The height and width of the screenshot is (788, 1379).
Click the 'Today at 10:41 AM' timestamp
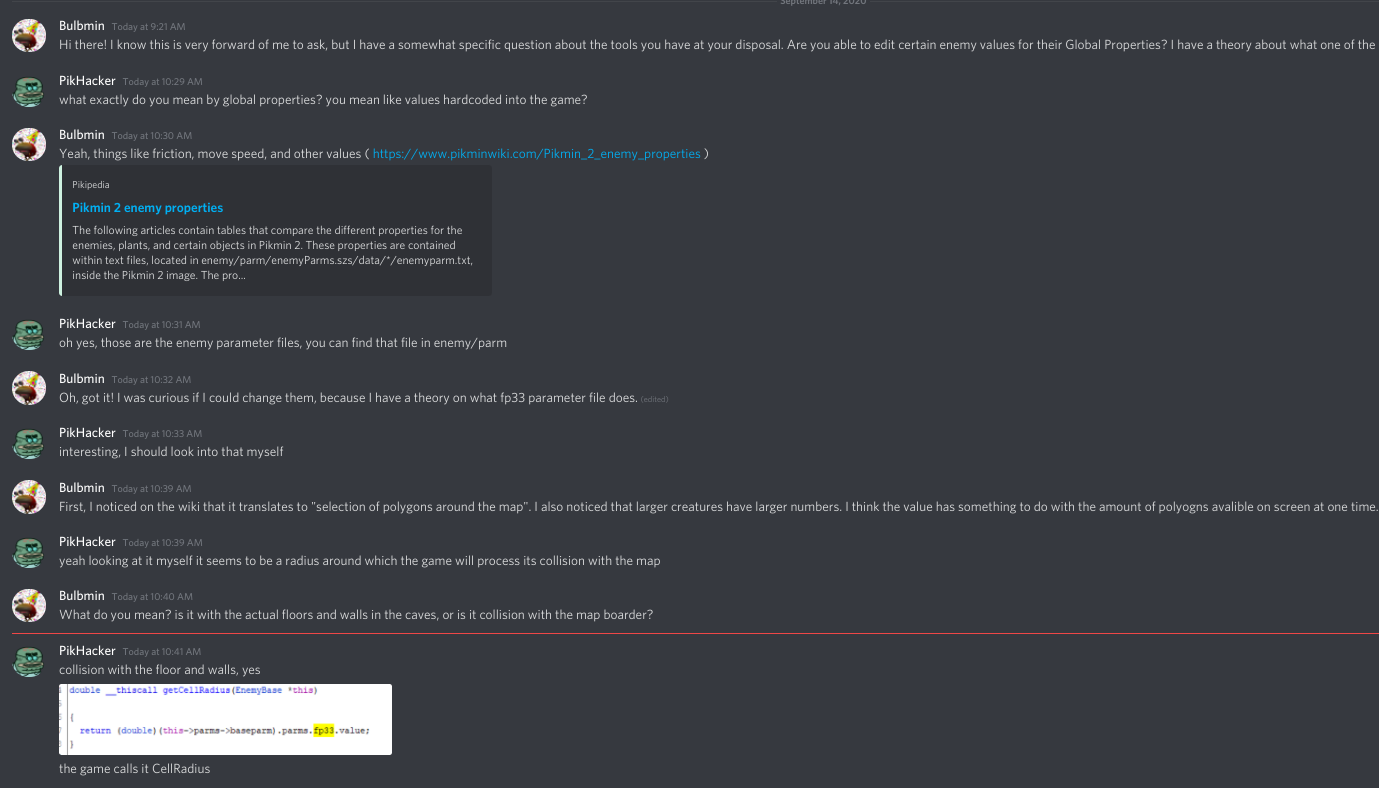tap(162, 652)
